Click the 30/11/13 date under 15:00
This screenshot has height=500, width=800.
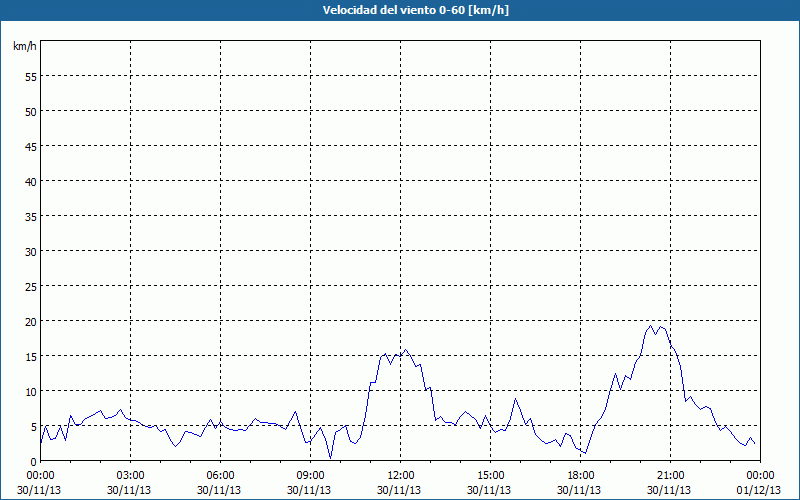489,490
